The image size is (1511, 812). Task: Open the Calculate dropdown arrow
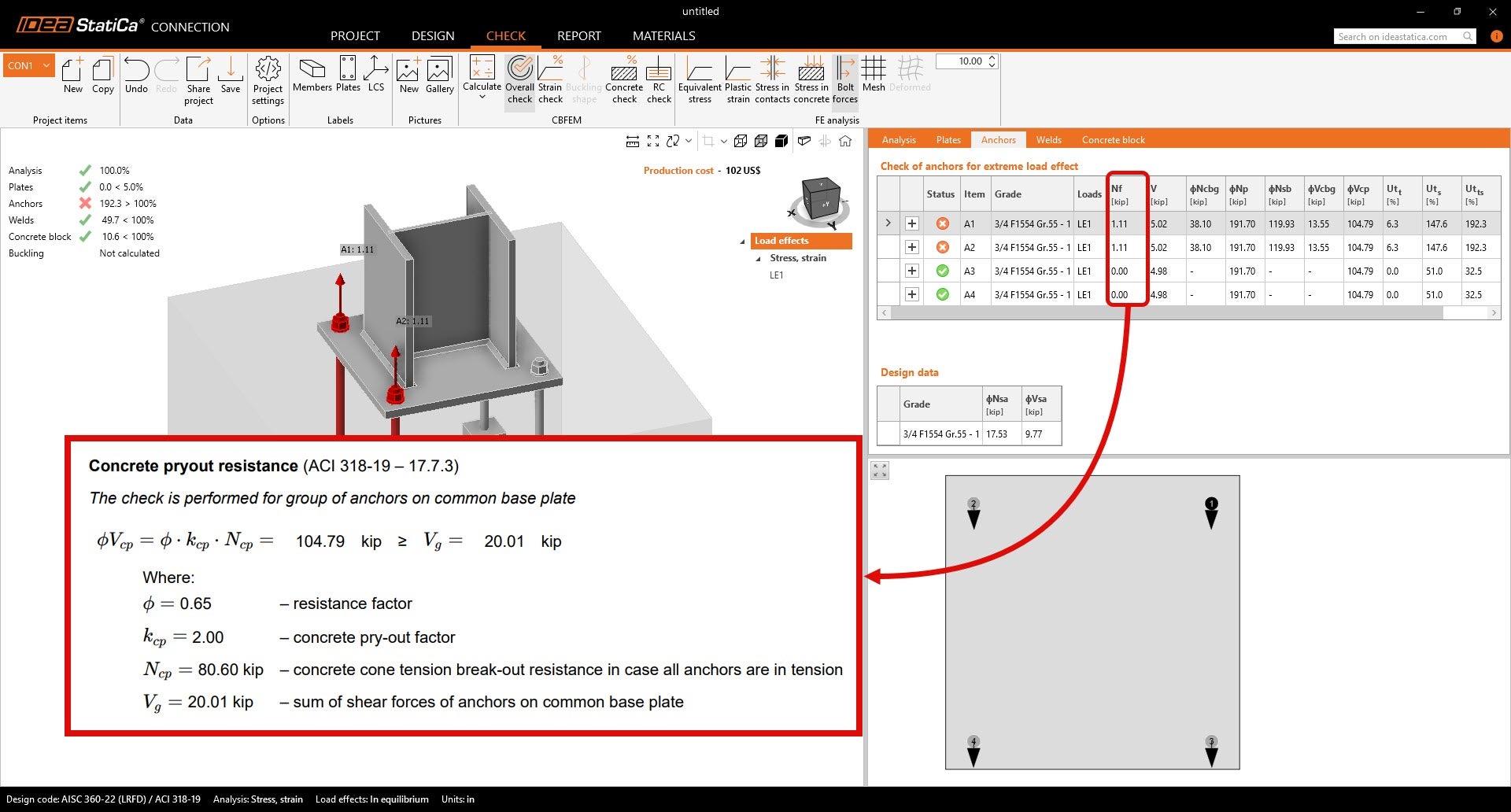(x=482, y=94)
